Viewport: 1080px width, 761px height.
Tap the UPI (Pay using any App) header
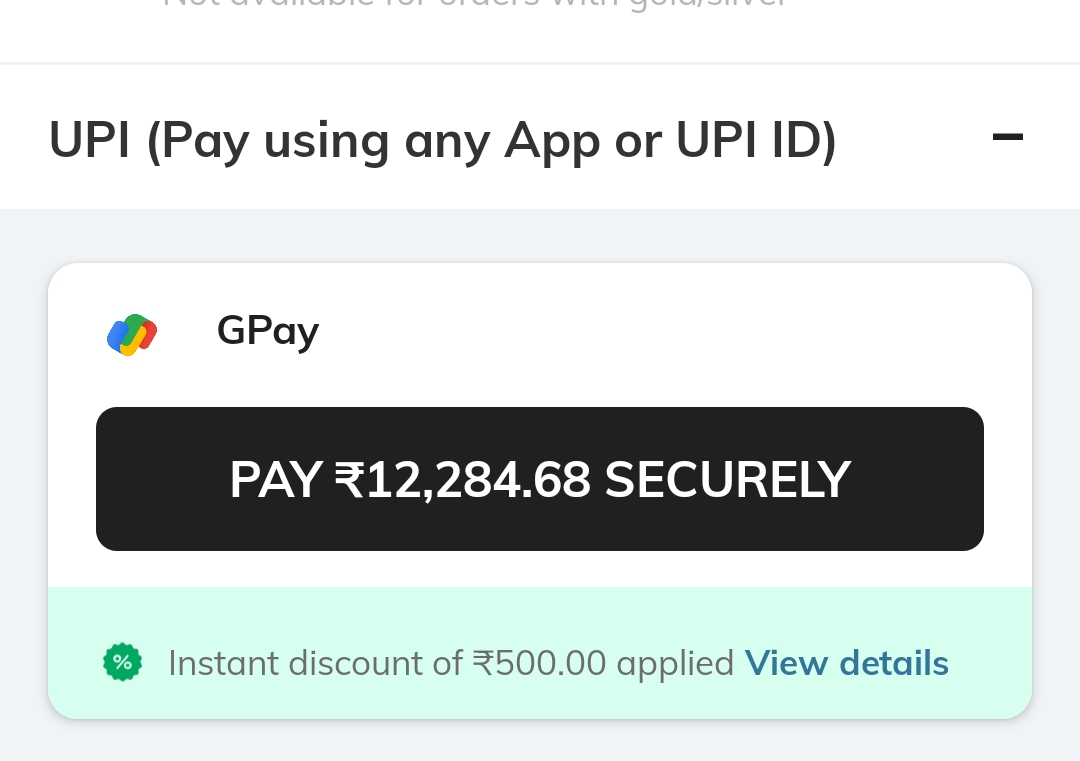442,140
